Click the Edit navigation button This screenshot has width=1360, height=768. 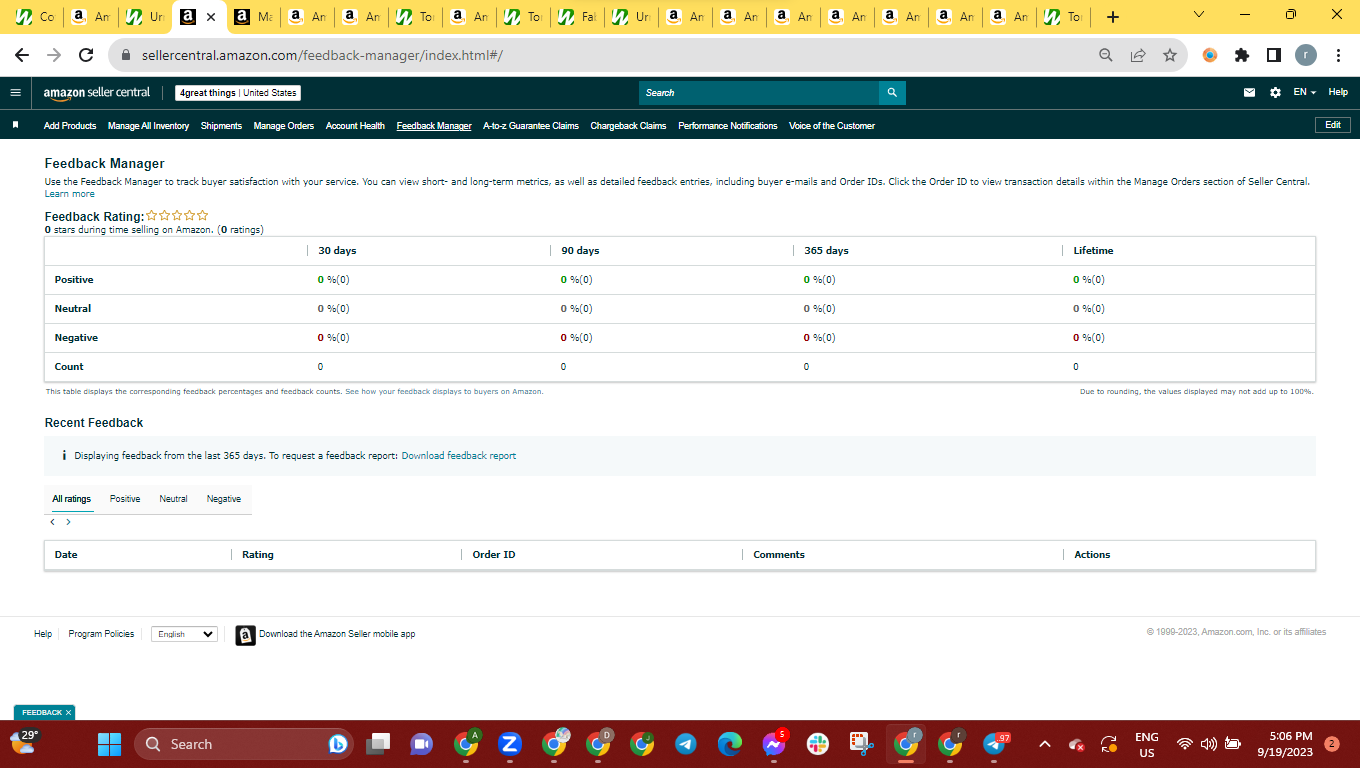coord(1333,125)
